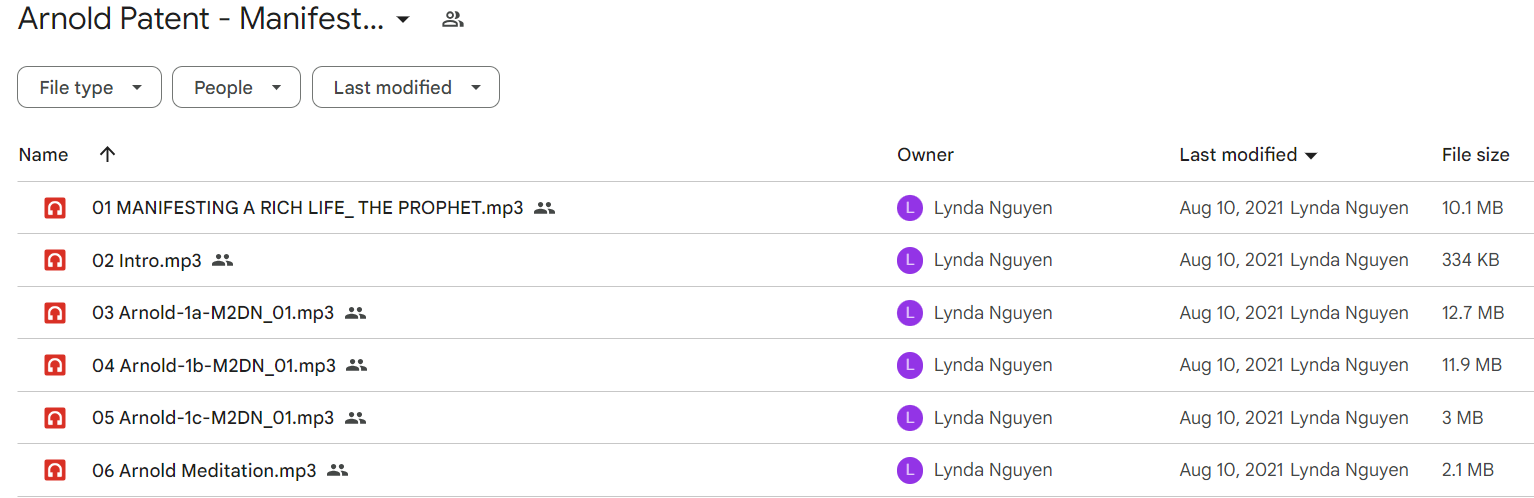Open the File type filter dropdown
Viewport: 1534px width, 498px height.
click(89, 87)
